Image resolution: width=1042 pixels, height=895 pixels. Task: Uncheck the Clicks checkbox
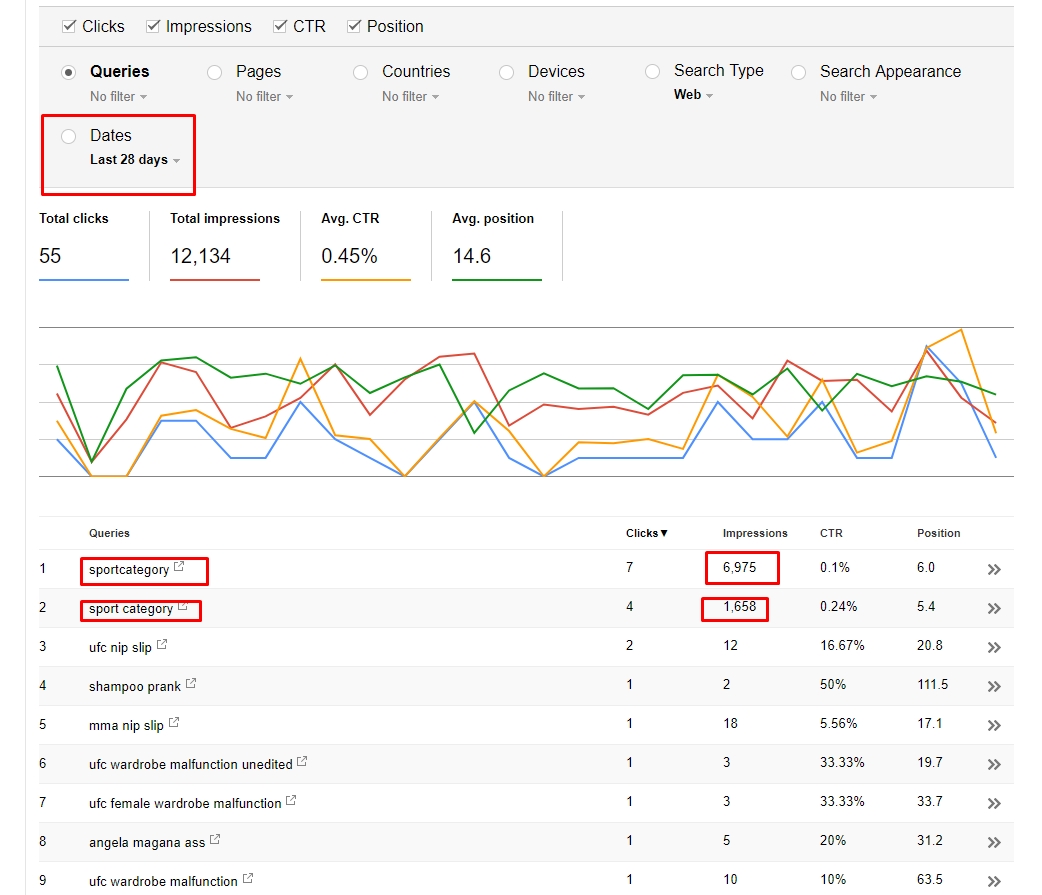click(70, 26)
